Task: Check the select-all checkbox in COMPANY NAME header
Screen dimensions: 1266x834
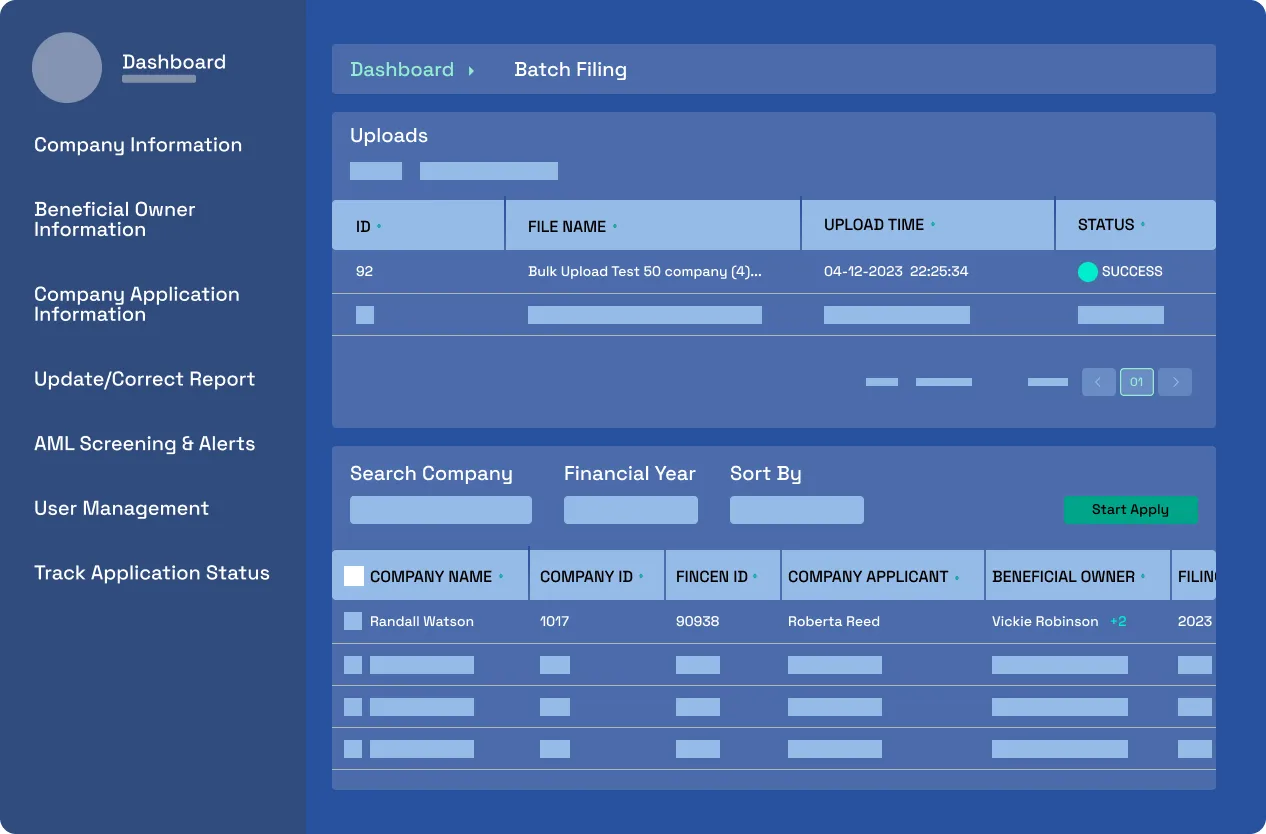Action: [353, 575]
